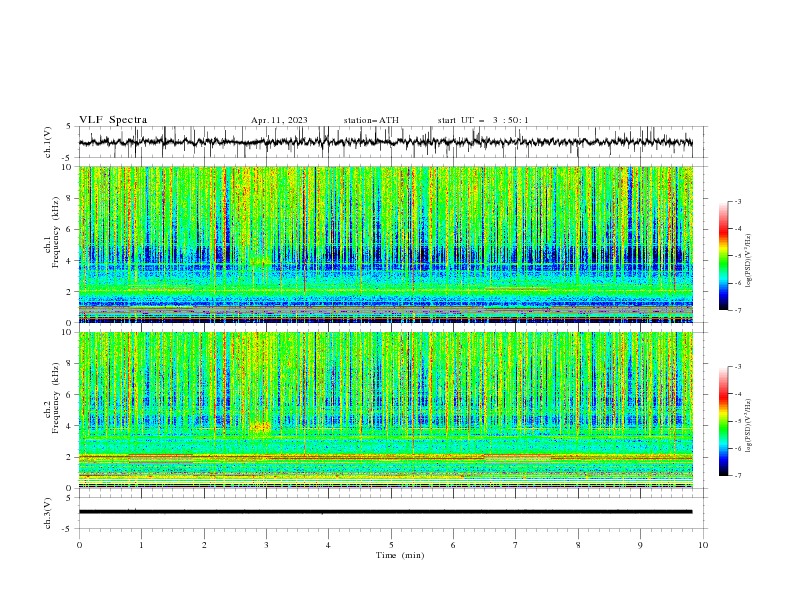Click the ch.1 voltage waveform trace
792x612 pixels.
coord(386,142)
